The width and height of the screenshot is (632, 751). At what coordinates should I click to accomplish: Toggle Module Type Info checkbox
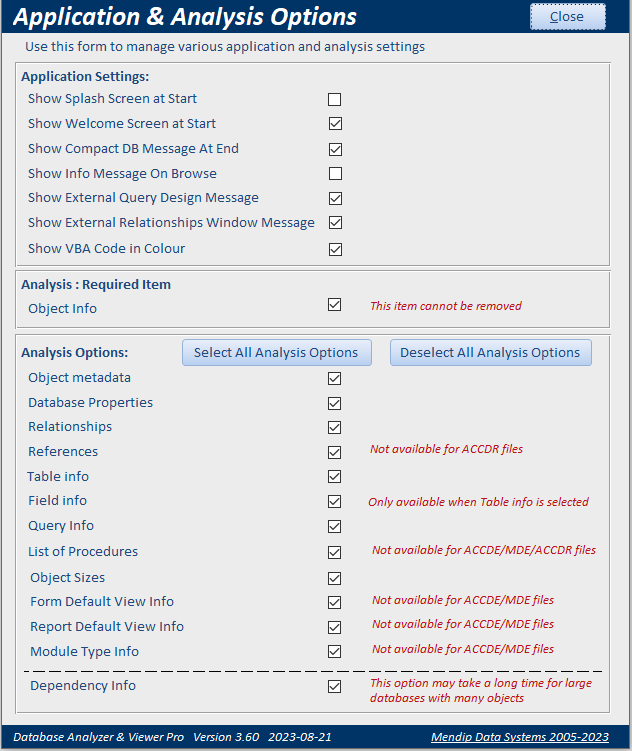(x=334, y=651)
